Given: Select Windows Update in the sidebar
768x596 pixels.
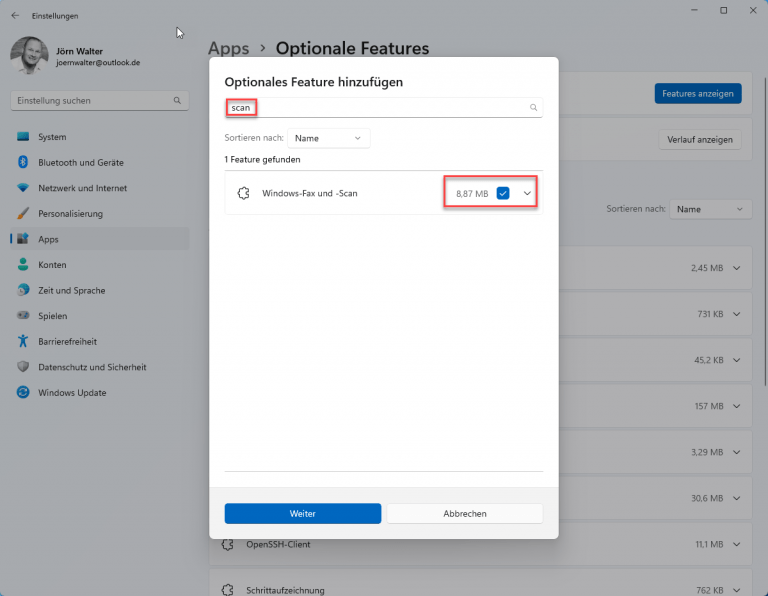Looking at the screenshot, I should tap(72, 392).
